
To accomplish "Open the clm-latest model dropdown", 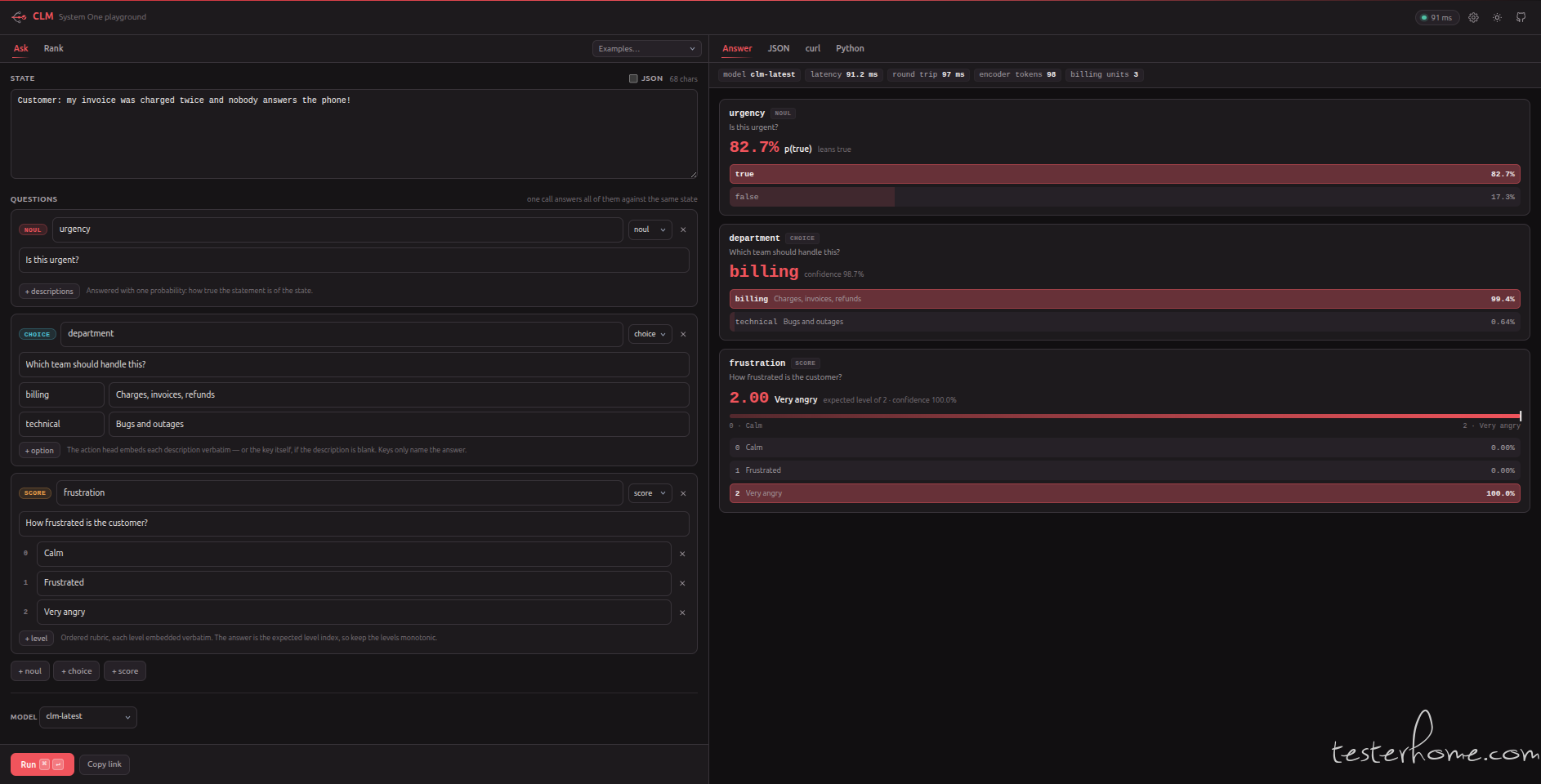I will (88, 717).
